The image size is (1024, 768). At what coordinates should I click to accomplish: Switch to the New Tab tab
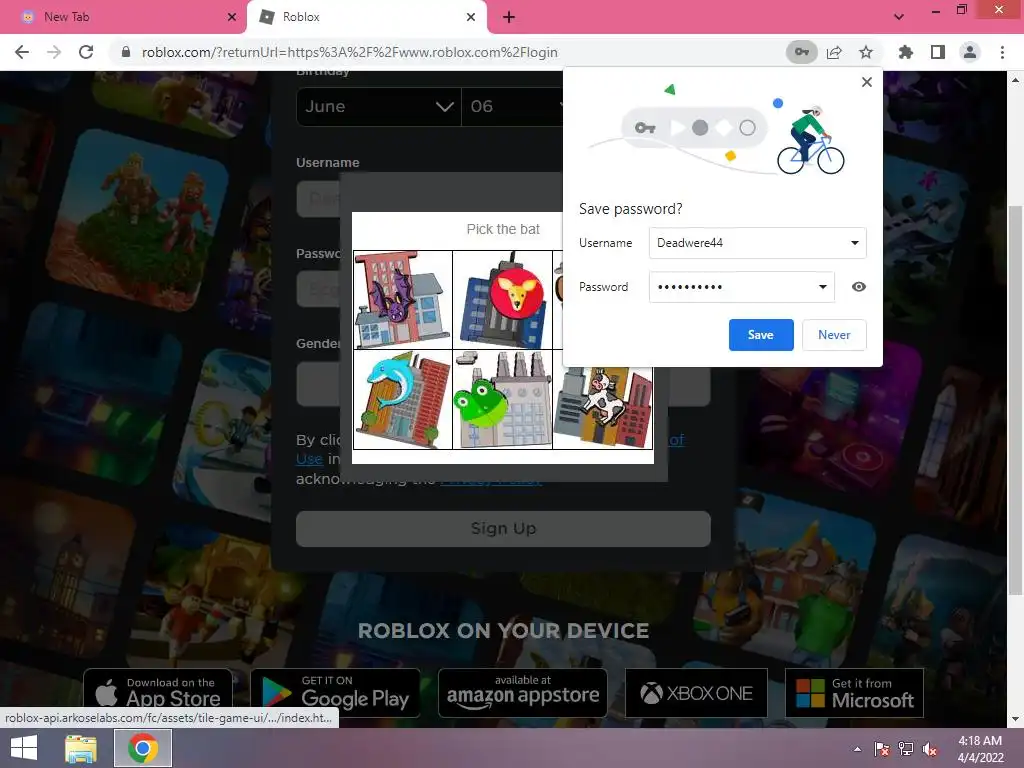123,17
